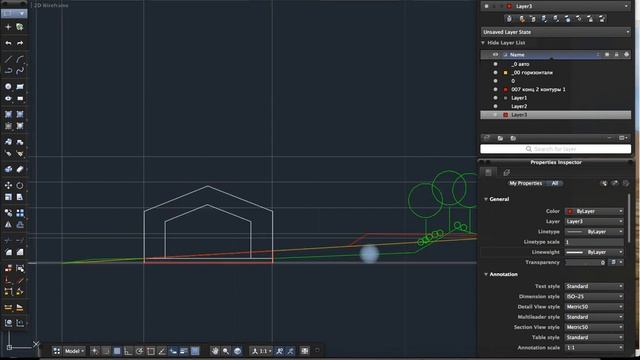Click Hide Layer List
The height and width of the screenshot is (360, 640).
(x=506, y=43)
